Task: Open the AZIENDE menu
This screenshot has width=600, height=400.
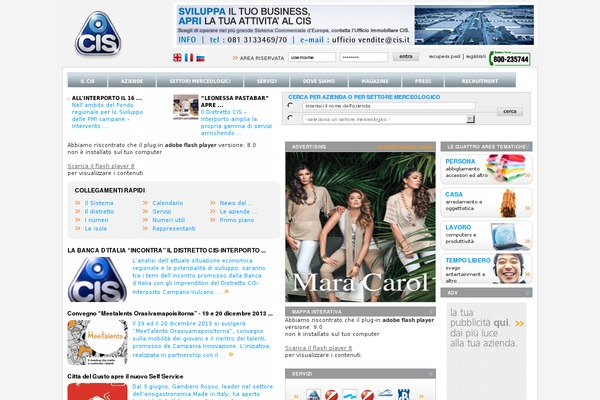Action: click(132, 80)
